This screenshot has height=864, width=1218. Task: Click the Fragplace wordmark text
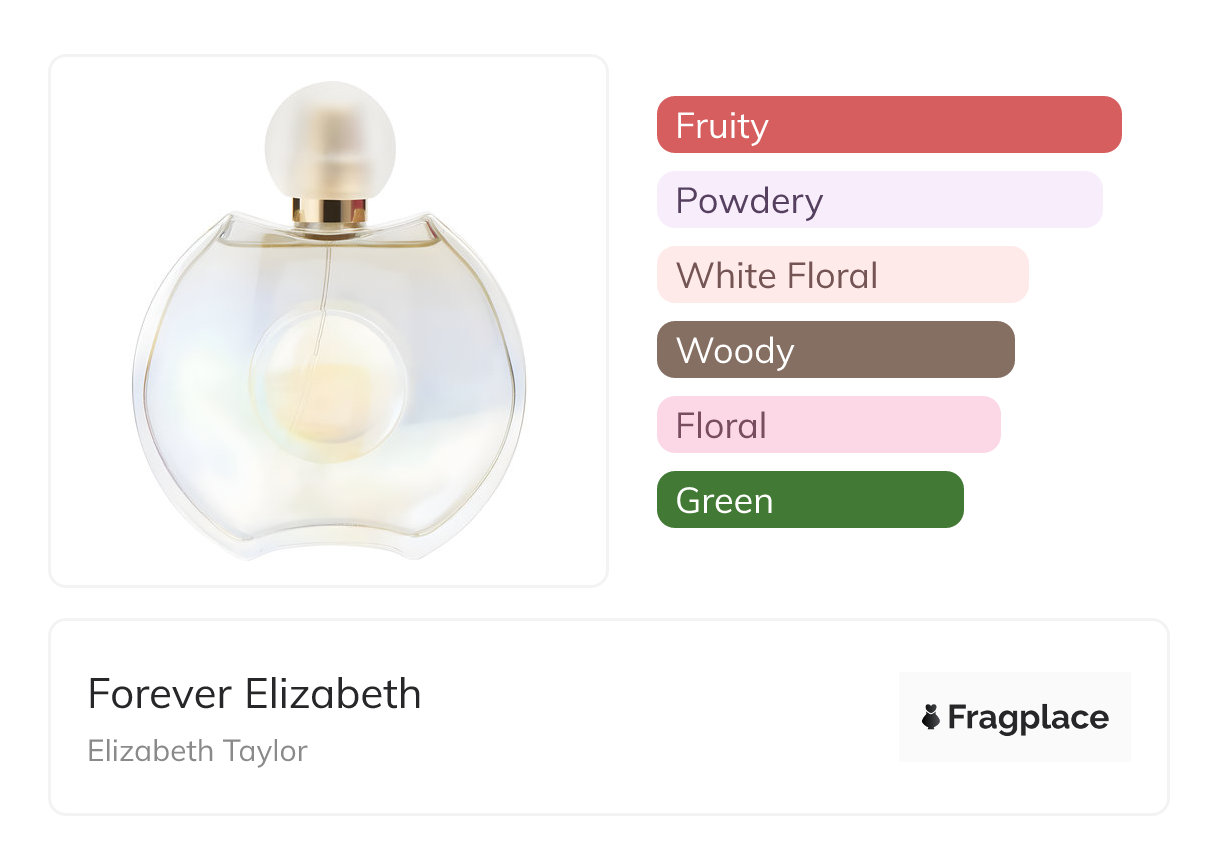1028,718
